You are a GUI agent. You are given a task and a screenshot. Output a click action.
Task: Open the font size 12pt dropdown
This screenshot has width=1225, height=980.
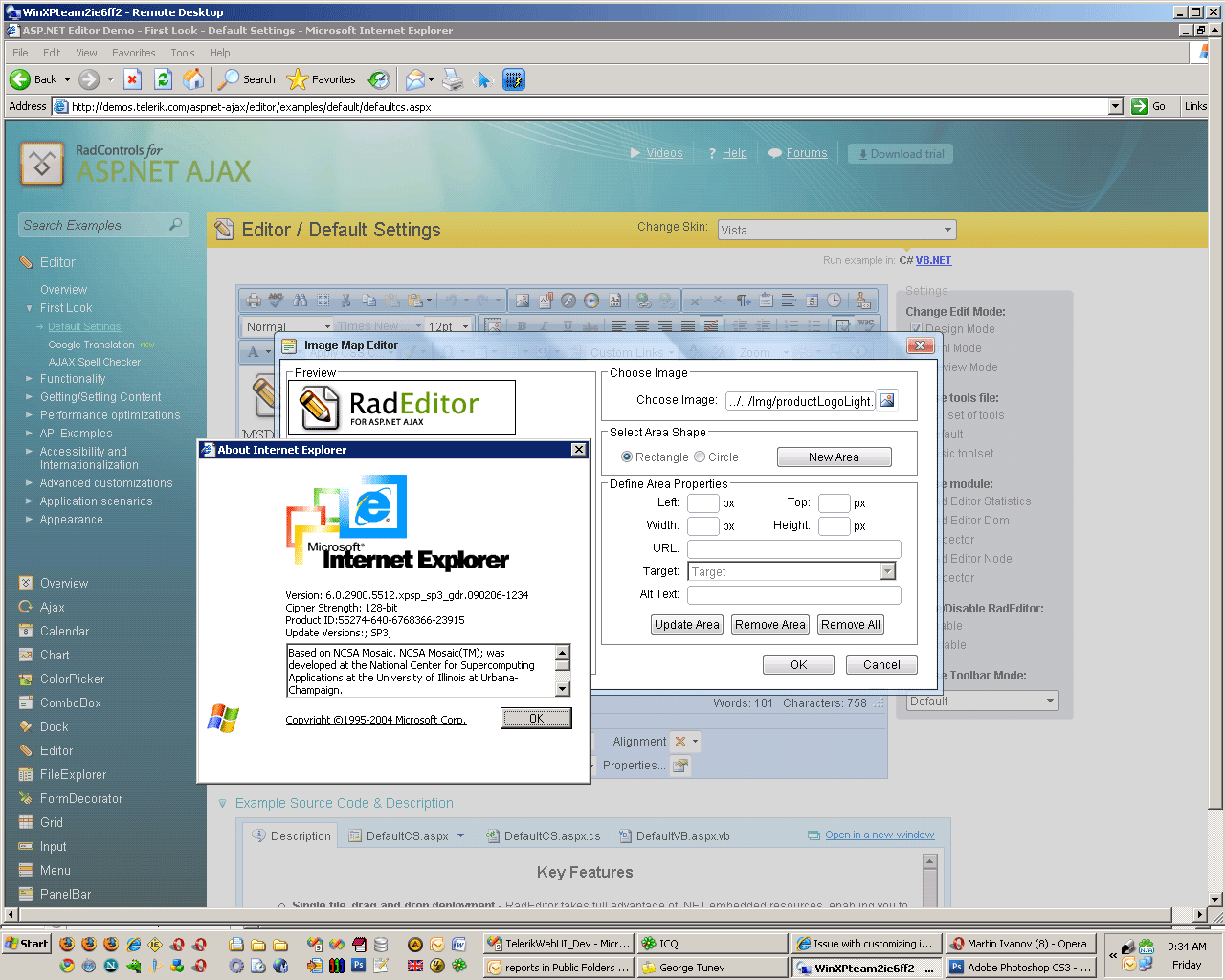point(466,326)
